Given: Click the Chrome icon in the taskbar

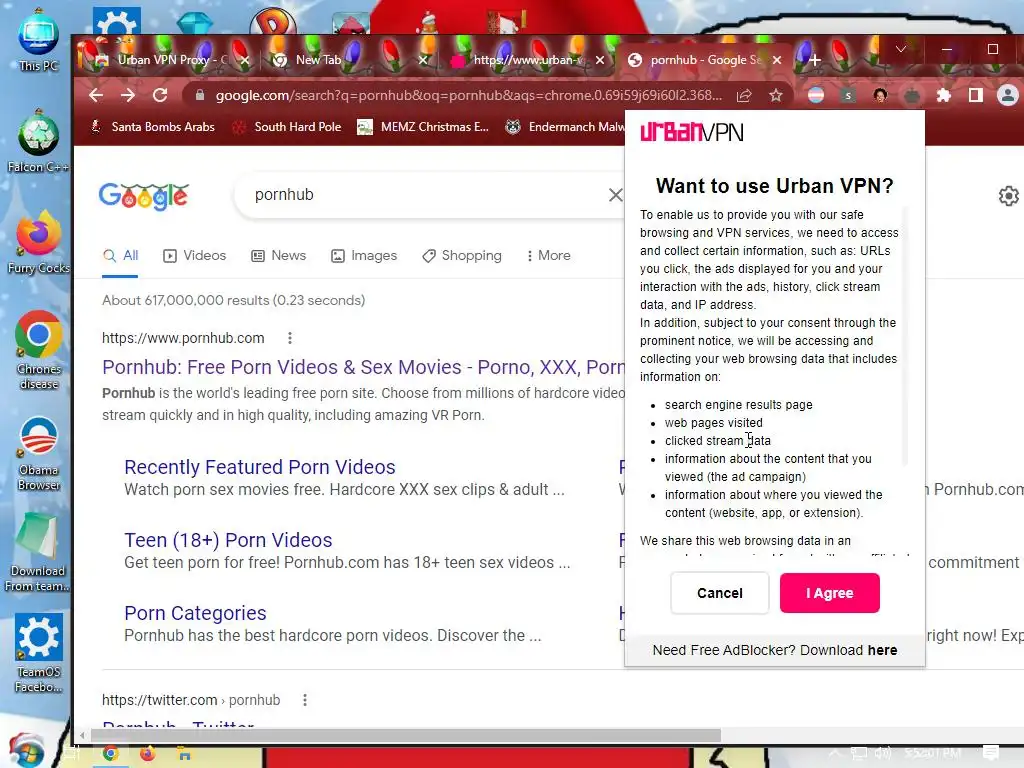Looking at the screenshot, I should [110, 754].
